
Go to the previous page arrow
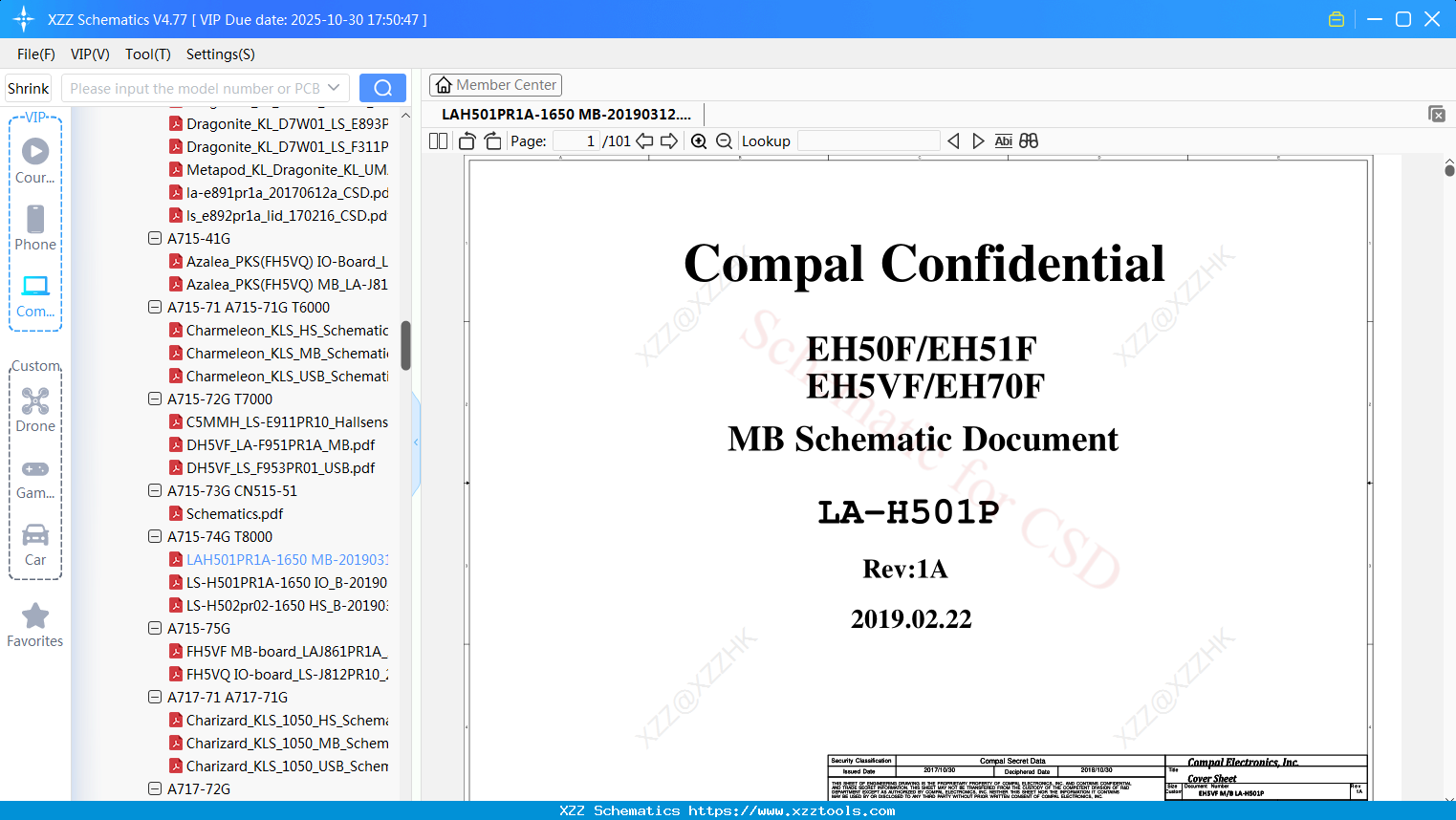pos(644,141)
